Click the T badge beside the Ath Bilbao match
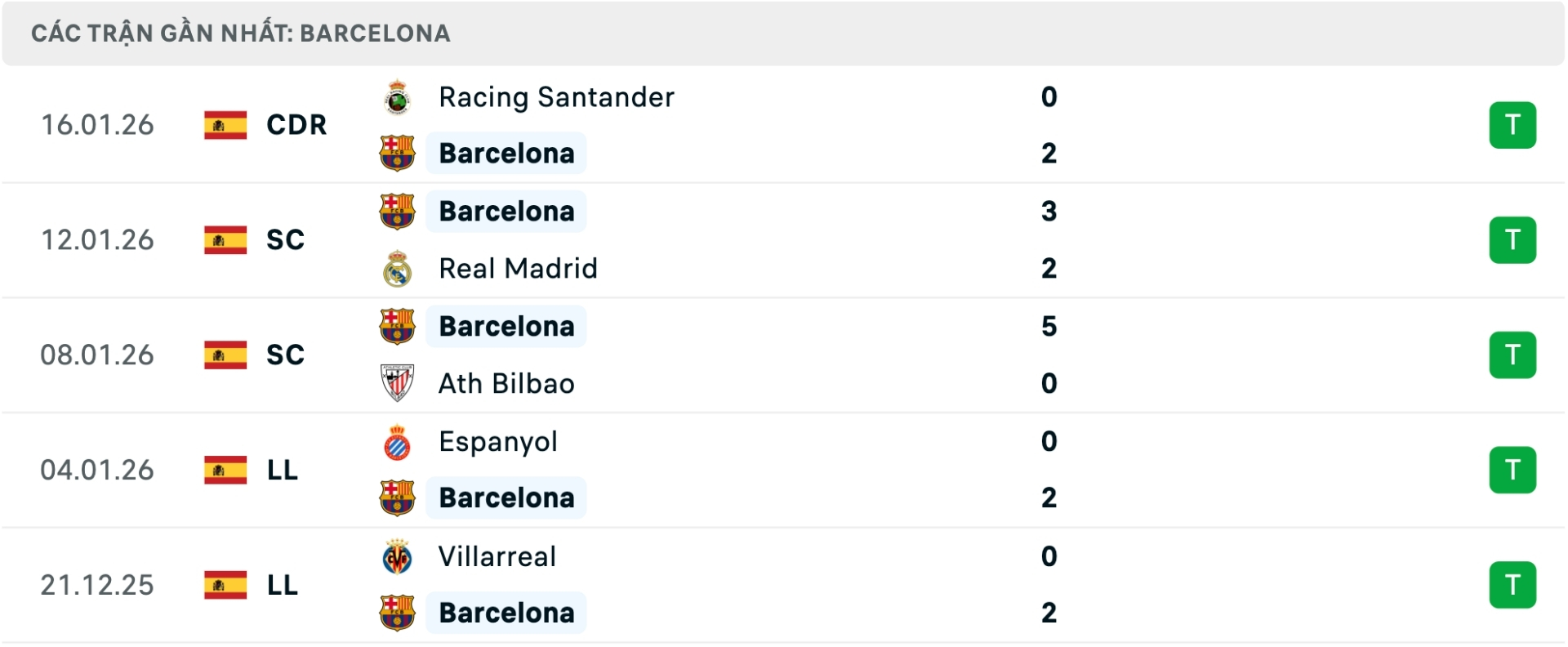Image resolution: width=1568 pixels, height=647 pixels. pos(1513,355)
